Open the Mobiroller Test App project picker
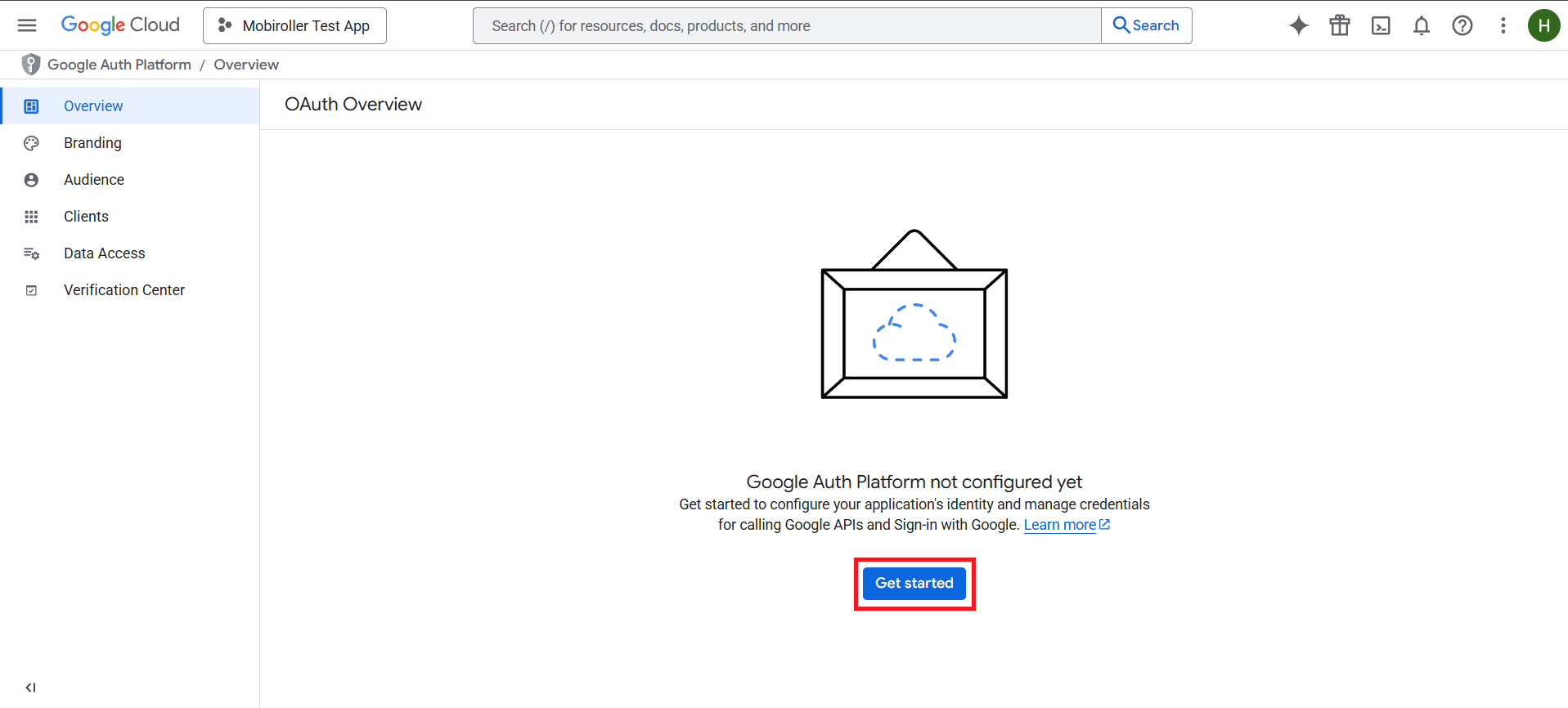Viewport: 1568px width, 708px height. click(294, 25)
